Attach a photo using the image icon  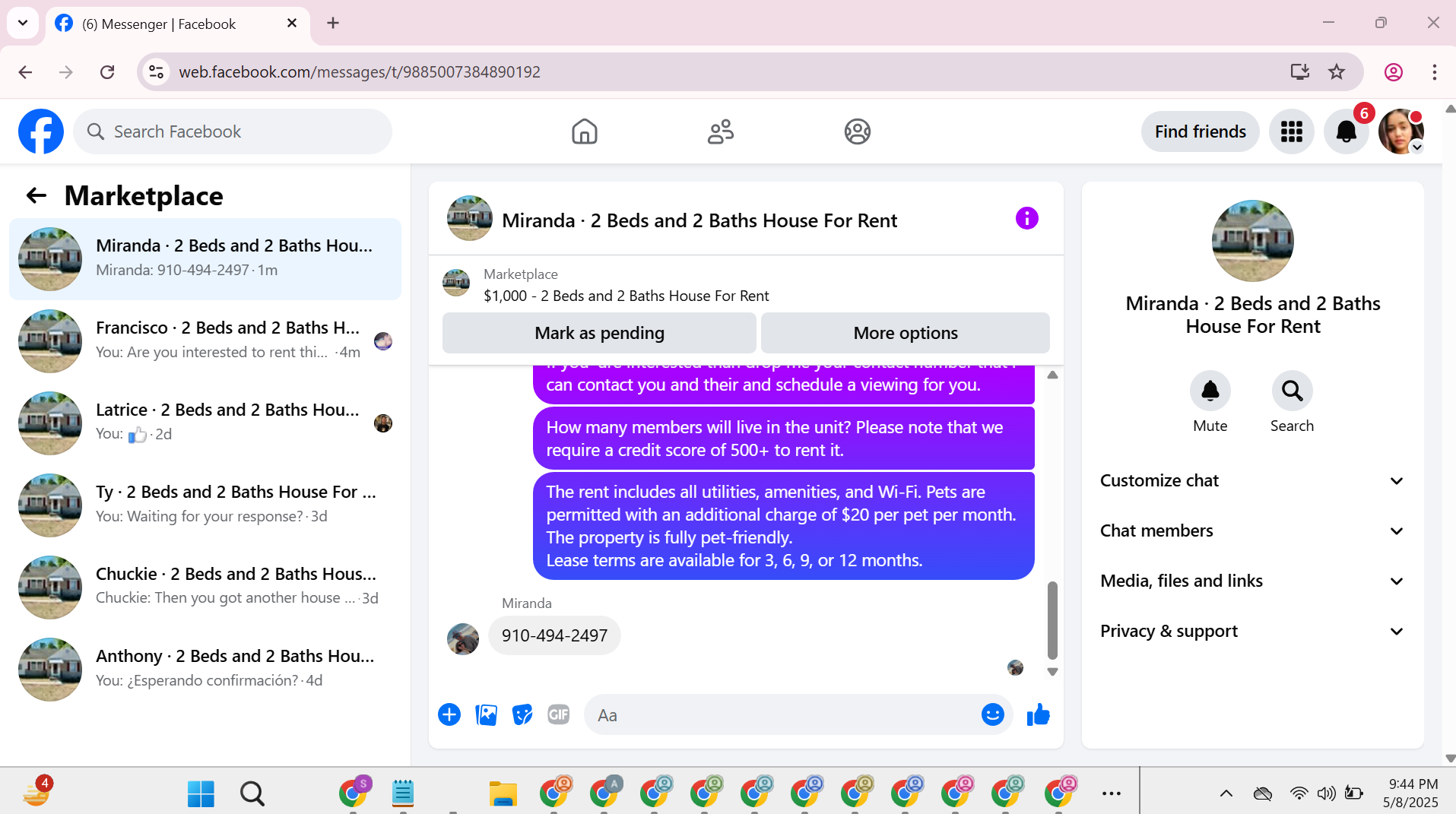coord(486,714)
